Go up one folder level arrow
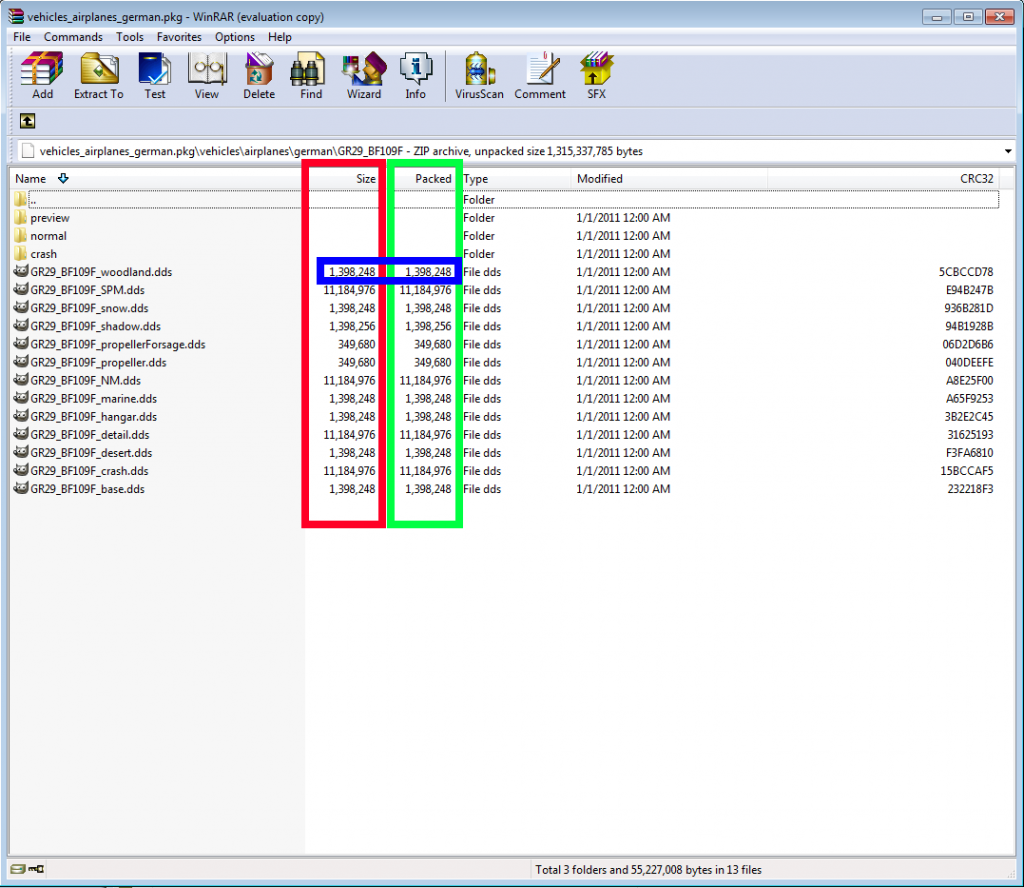Screen dimensions: 1024x888 coord(27,121)
